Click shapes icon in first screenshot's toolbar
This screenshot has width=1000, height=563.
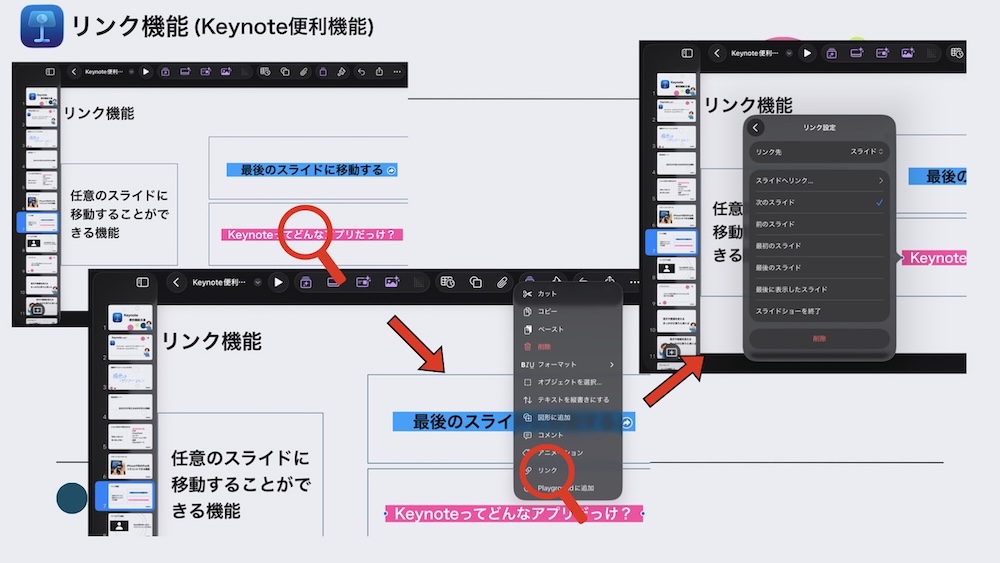(285, 72)
